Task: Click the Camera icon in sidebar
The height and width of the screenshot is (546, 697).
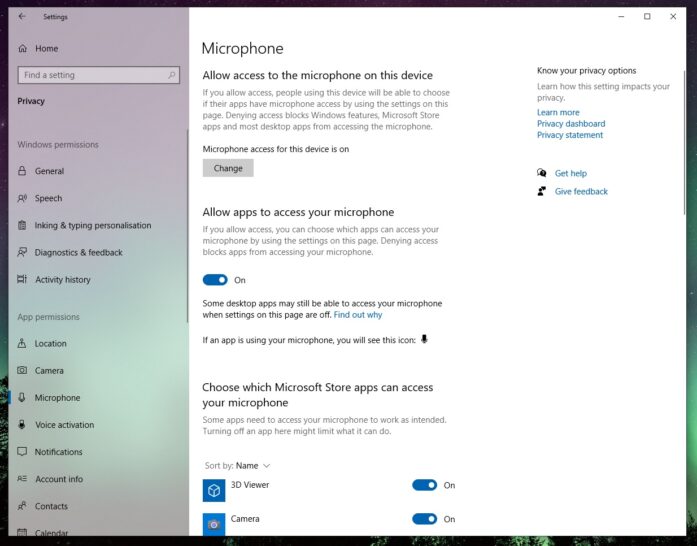Action: tap(22, 370)
